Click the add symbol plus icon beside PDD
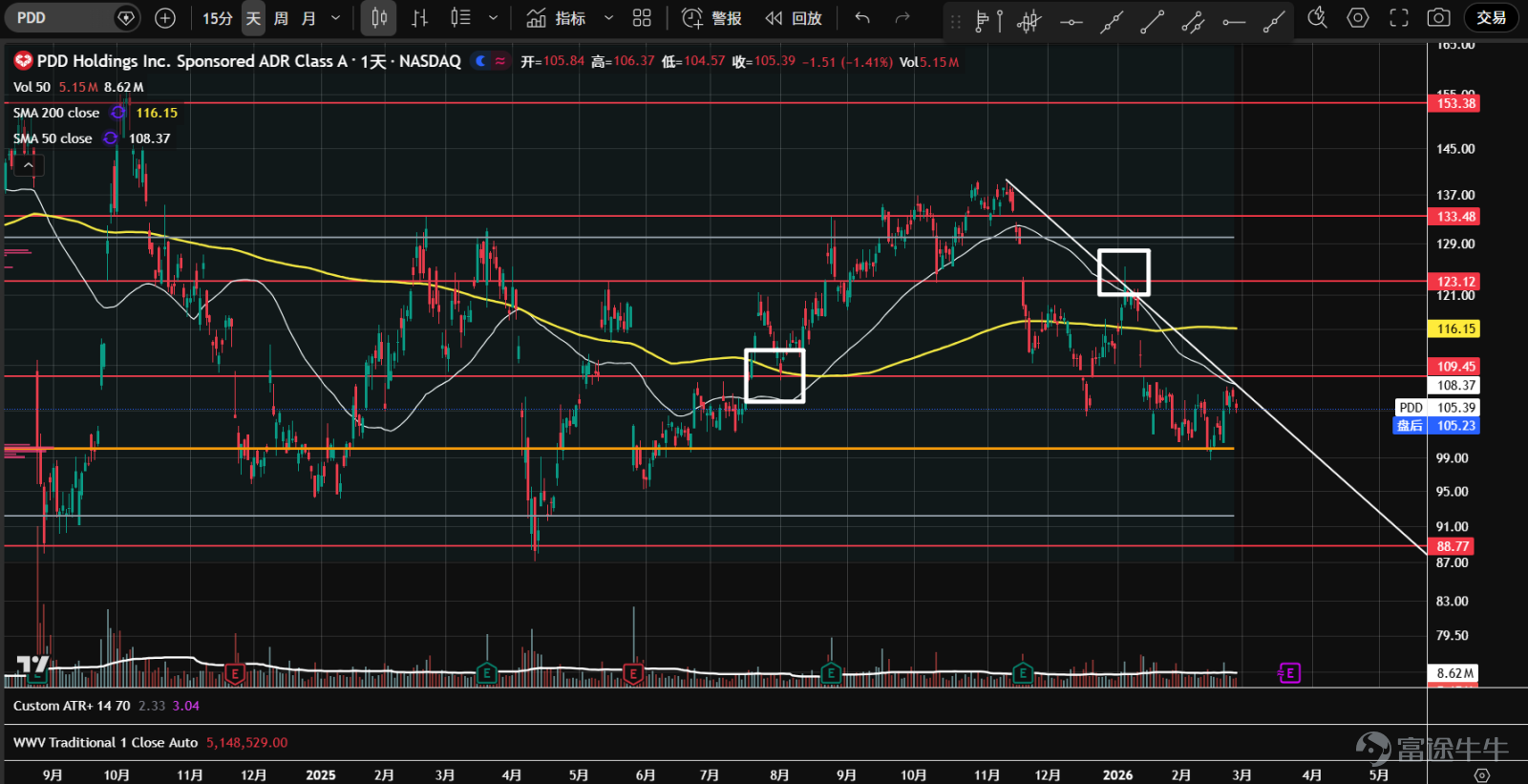Viewport: 1528px width, 784px height. 165,18
